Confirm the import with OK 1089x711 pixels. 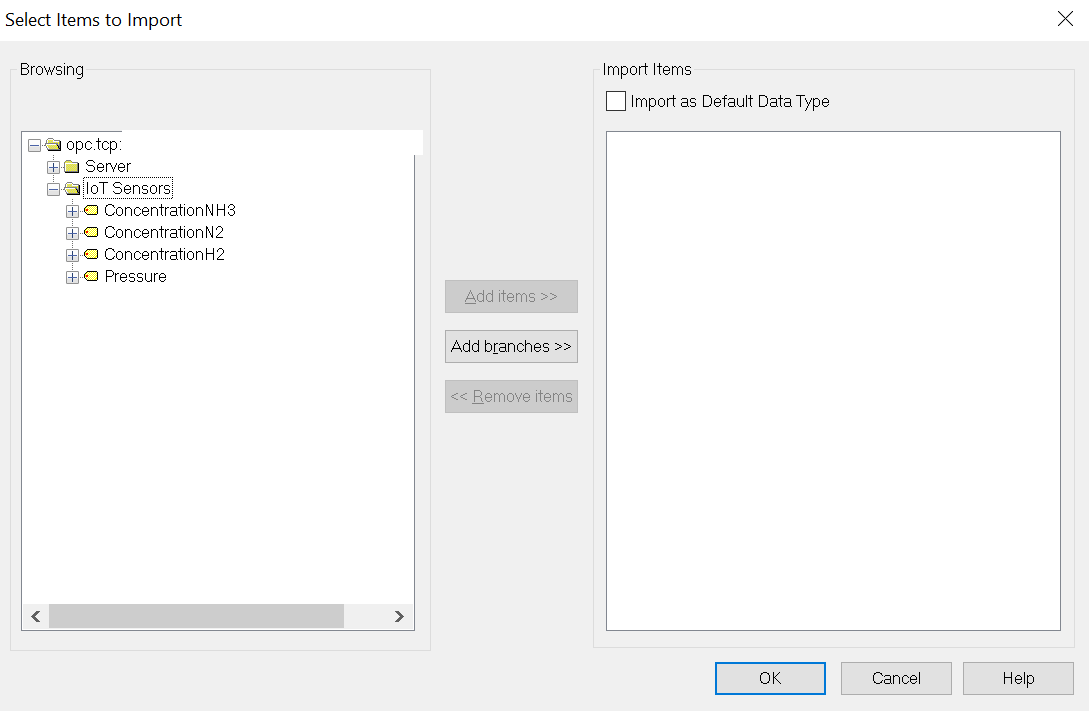point(770,678)
